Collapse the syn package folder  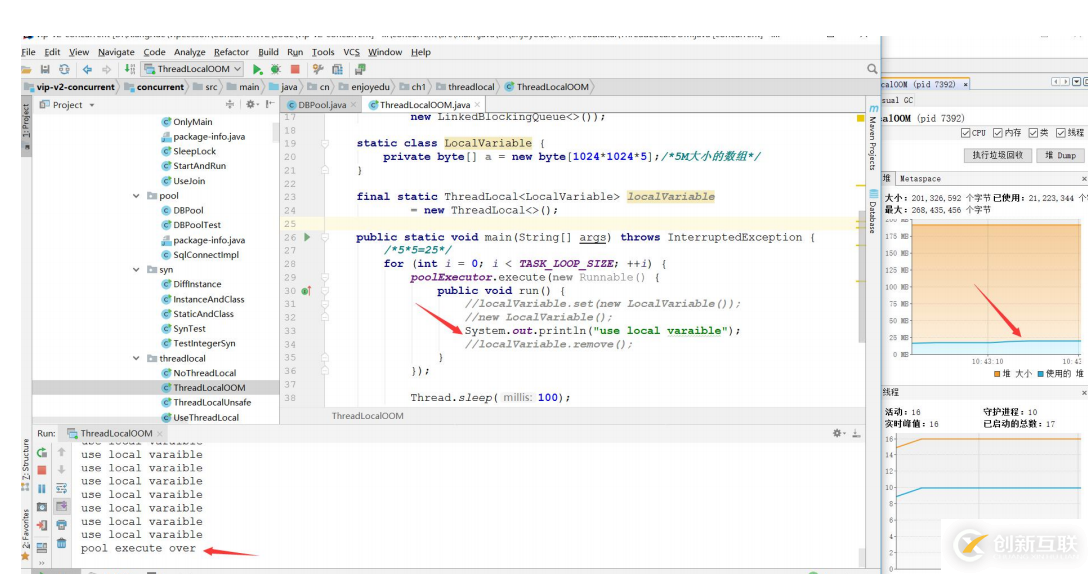point(136,269)
